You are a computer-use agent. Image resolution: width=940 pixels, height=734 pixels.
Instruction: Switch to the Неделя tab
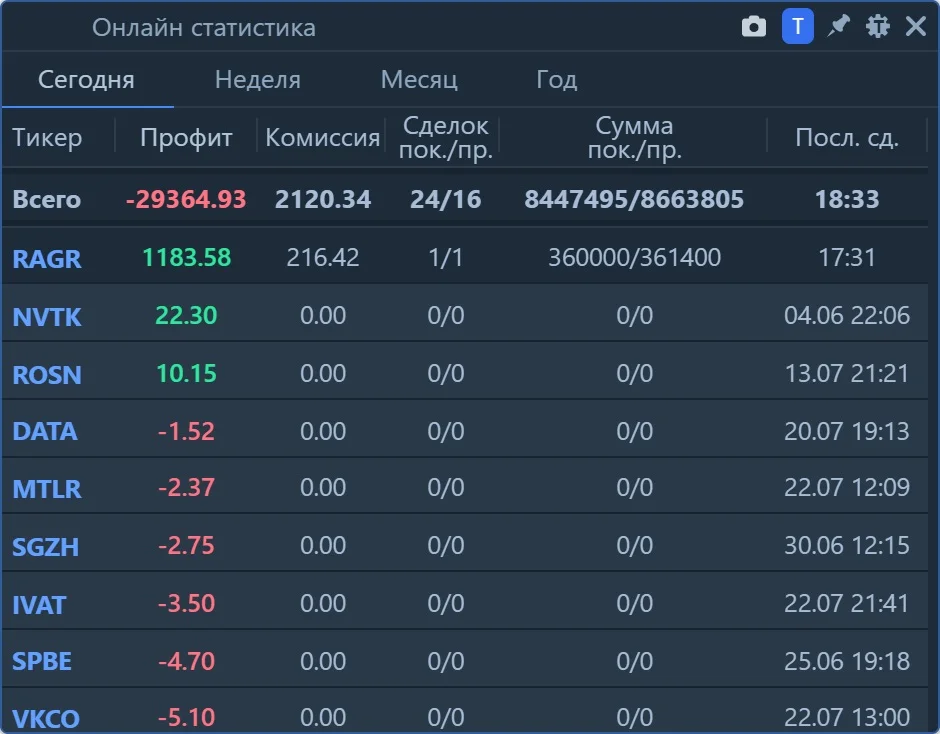[258, 79]
